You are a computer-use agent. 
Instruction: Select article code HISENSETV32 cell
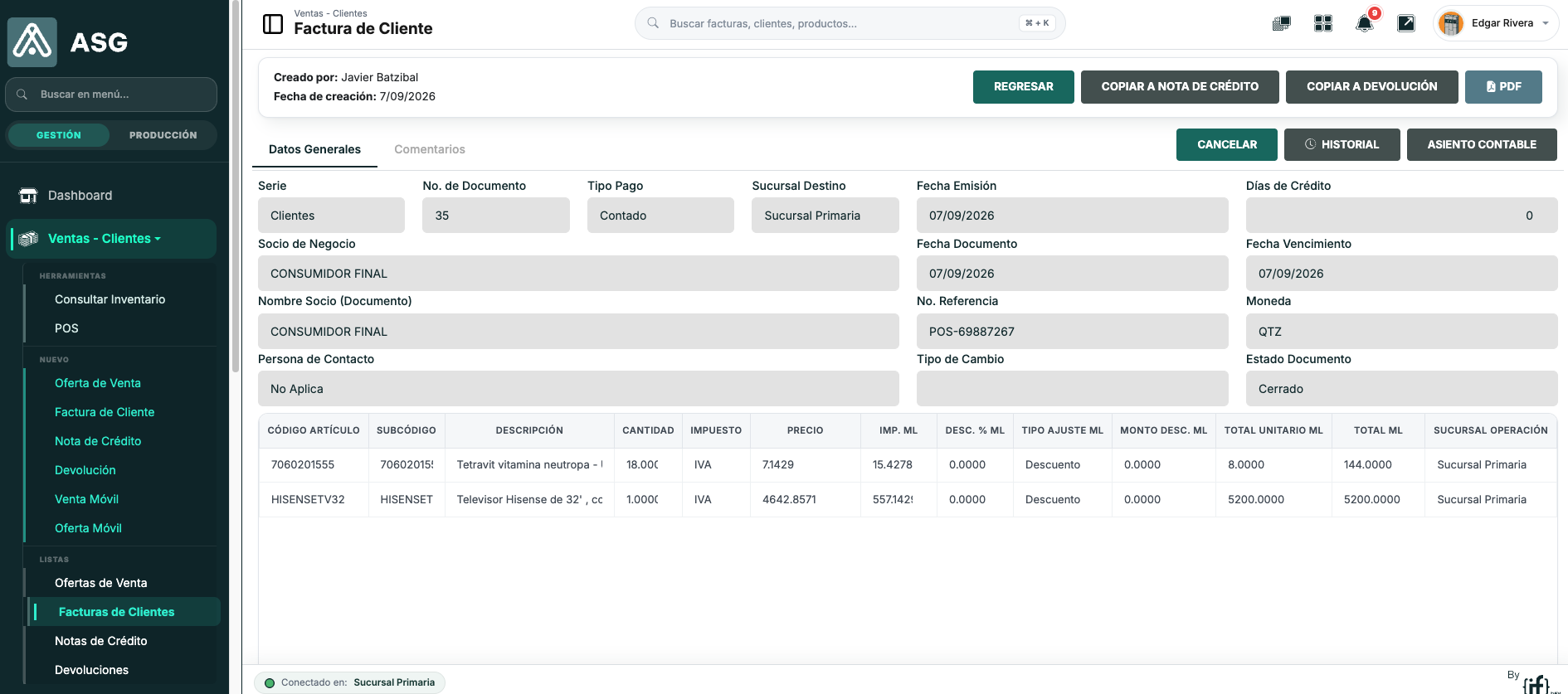314,500
